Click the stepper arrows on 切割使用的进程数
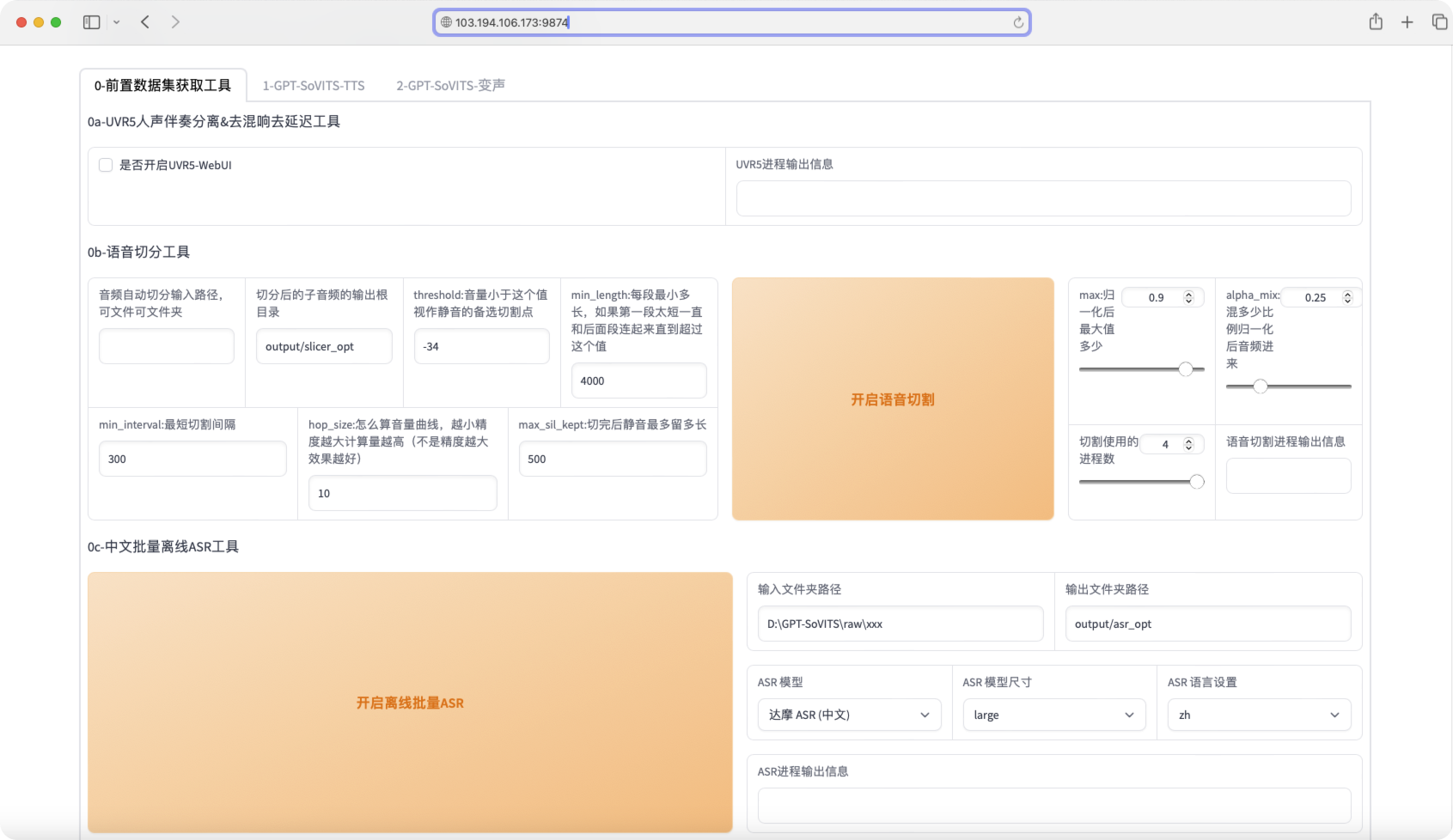Viewport: 1453px width, 840px height. pos(1188,444)
